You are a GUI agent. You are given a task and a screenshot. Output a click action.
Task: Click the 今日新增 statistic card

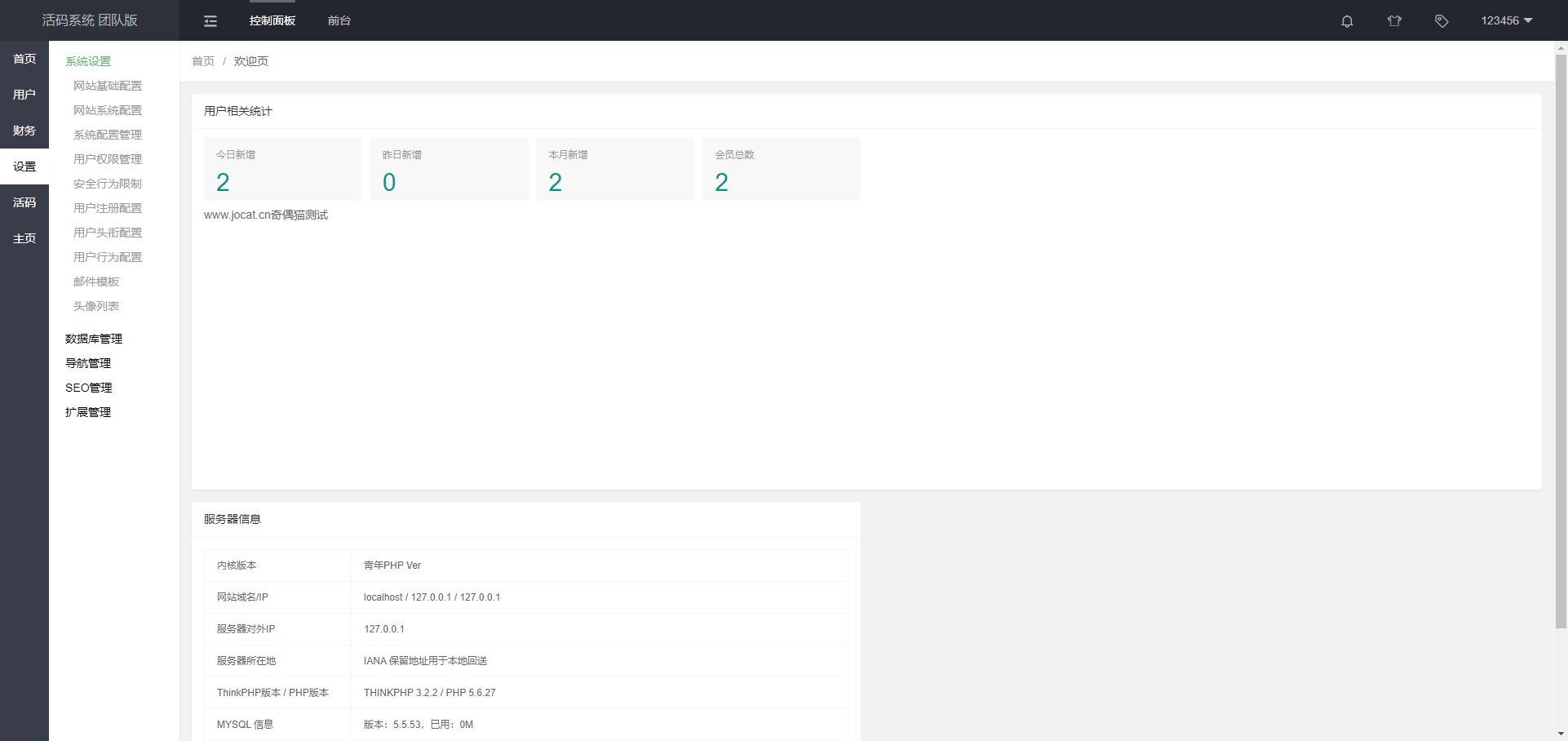pos(283,169)
